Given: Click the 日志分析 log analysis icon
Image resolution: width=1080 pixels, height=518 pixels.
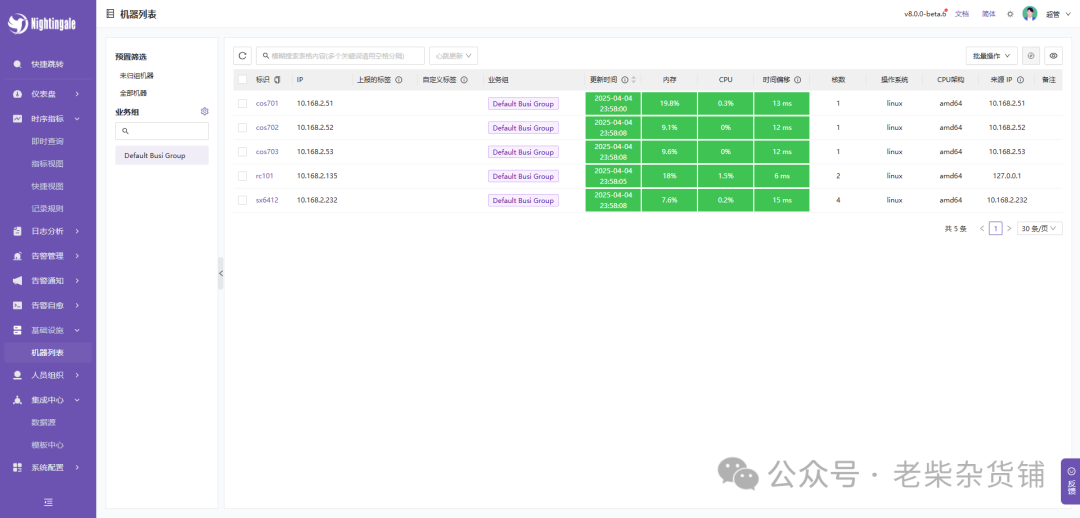Looking at the screenshot, I should [x=17, y=231].
